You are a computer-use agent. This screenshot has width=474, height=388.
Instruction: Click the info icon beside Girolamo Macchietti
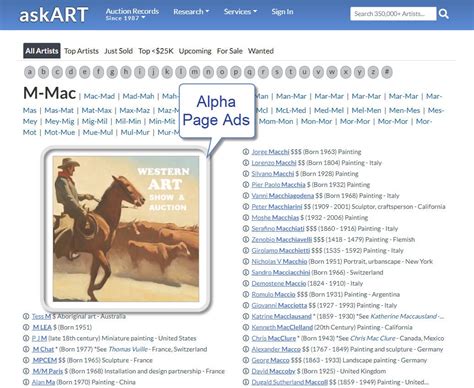(246, 251)
